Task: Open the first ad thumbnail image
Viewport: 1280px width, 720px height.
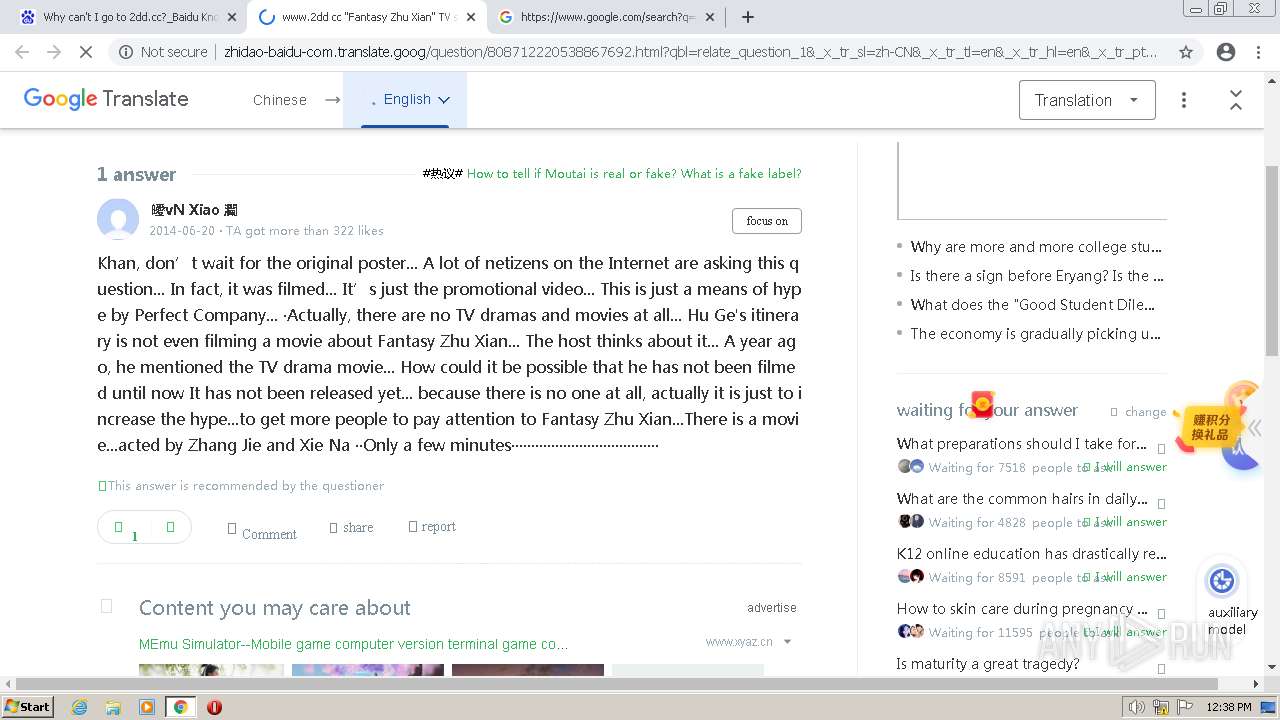Action: 211,671
